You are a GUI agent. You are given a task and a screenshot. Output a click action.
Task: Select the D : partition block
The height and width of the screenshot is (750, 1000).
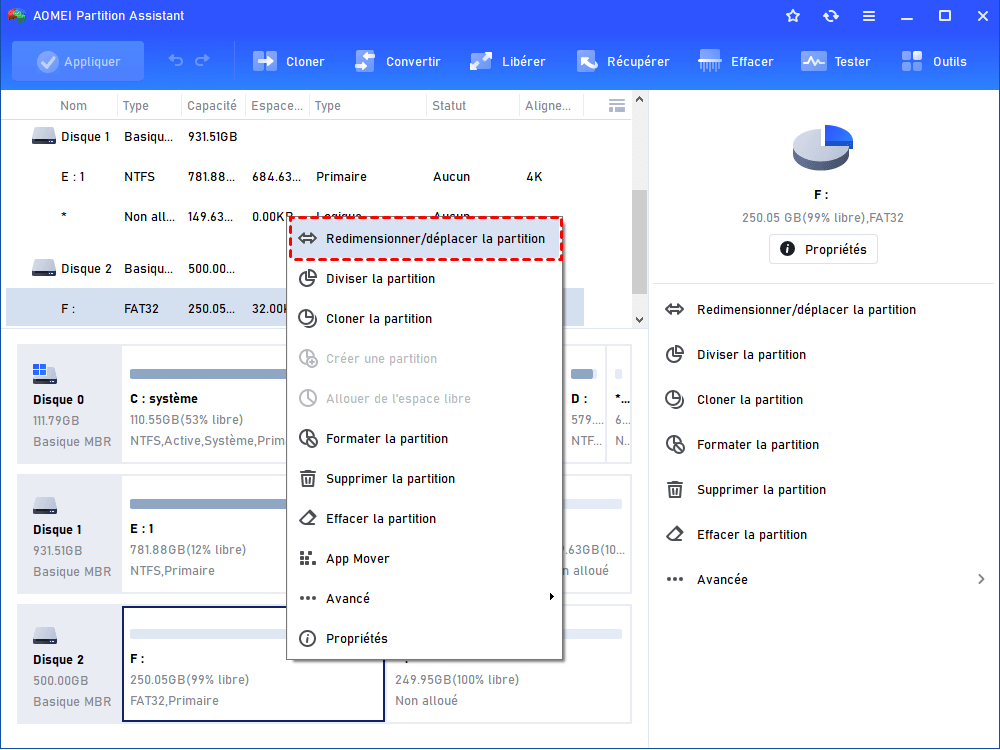[x=584, y=404]
